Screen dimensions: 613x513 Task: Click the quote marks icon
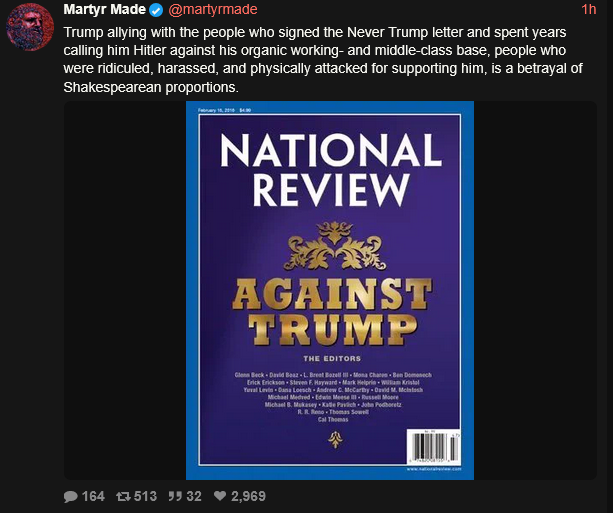tap(175, 497)
